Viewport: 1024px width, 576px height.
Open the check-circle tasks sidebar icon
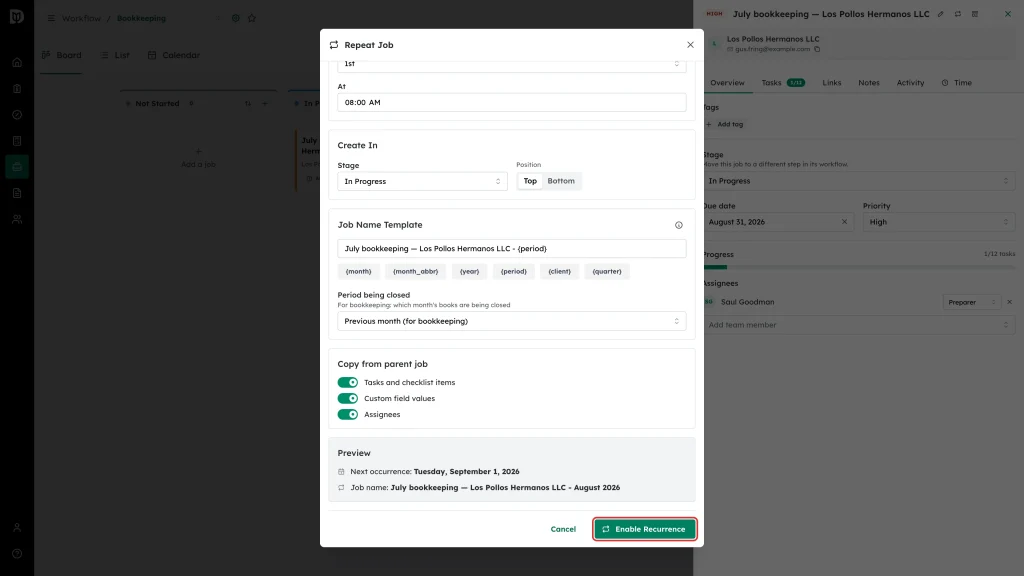(17, 115)
